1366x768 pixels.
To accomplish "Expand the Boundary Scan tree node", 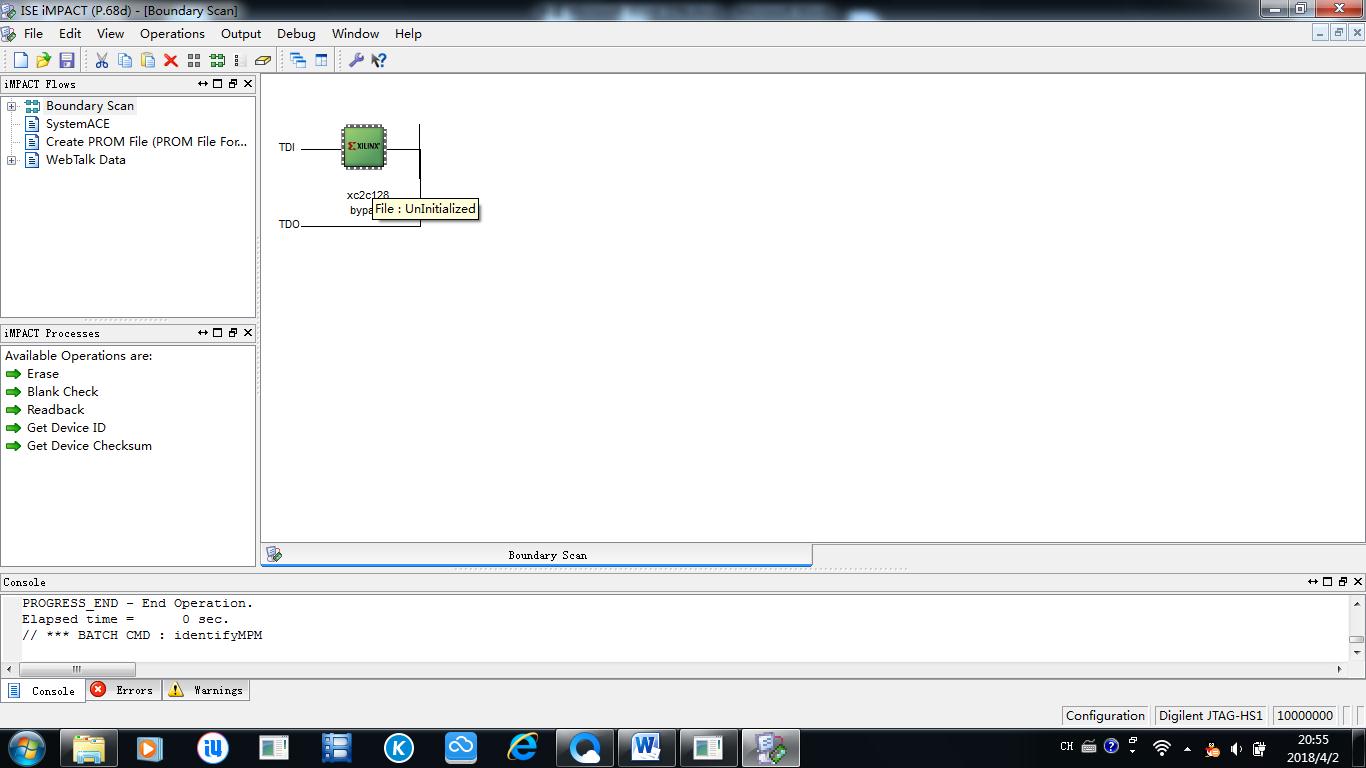I will [12, 106].
